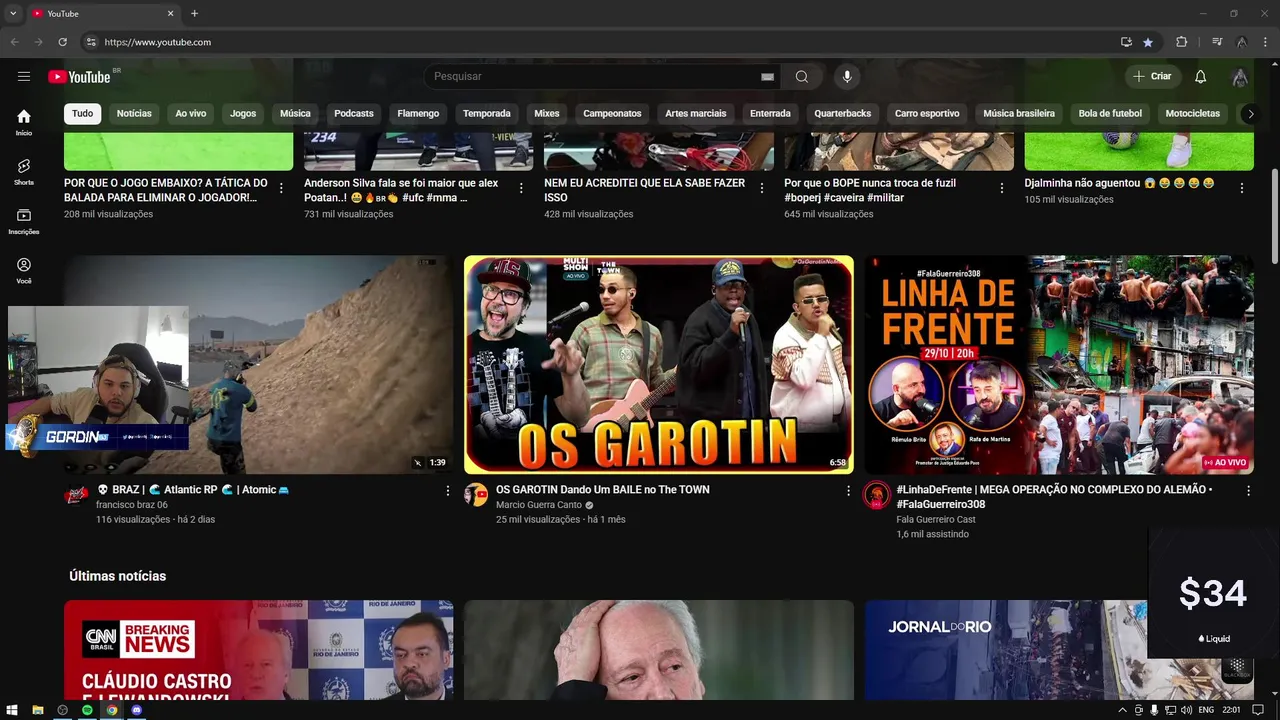The height and width of the screenshot is (720, 1280).
Task: Click francisco braz 06 channel avatar
Action: [76, 495]
